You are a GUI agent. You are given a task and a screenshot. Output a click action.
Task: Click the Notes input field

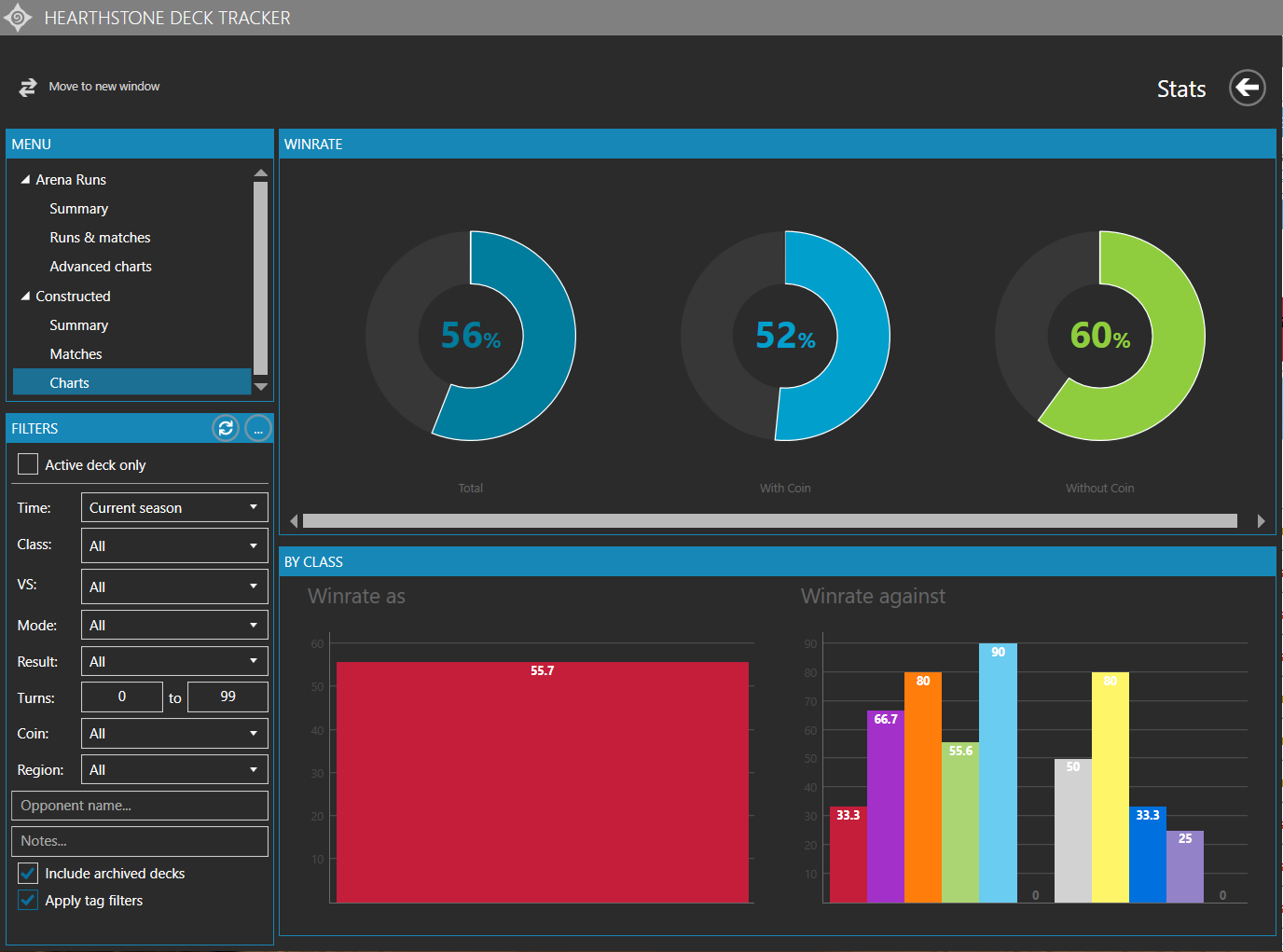coord(140,841)
